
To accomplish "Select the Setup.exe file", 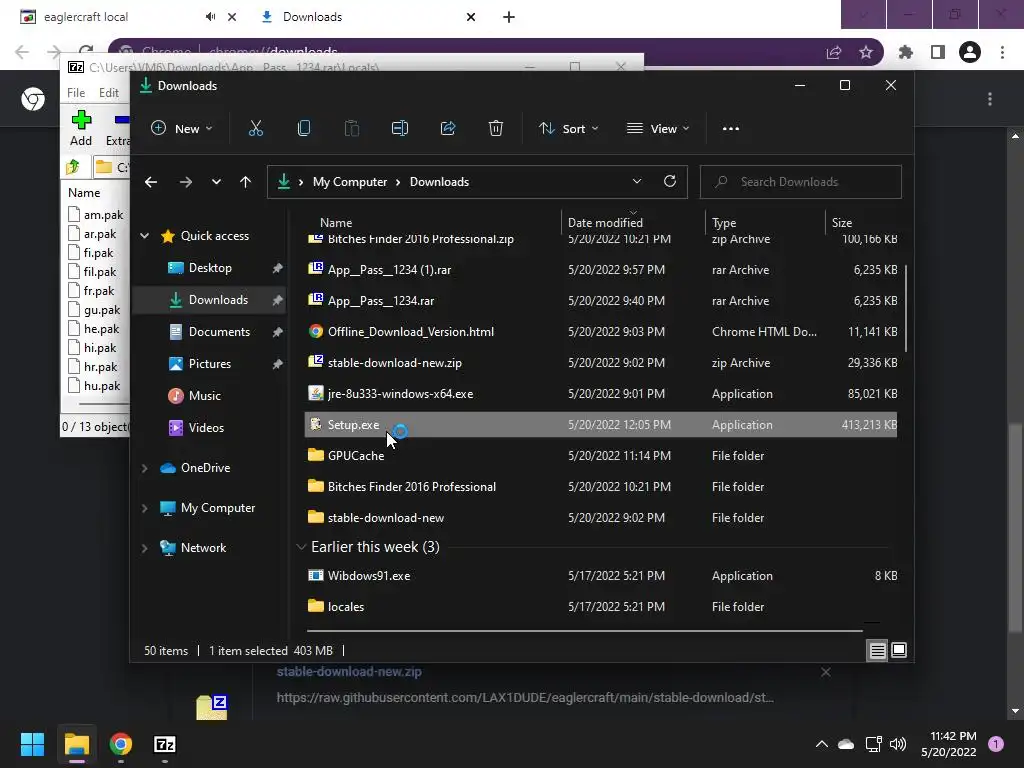I will tap(601, 425).
